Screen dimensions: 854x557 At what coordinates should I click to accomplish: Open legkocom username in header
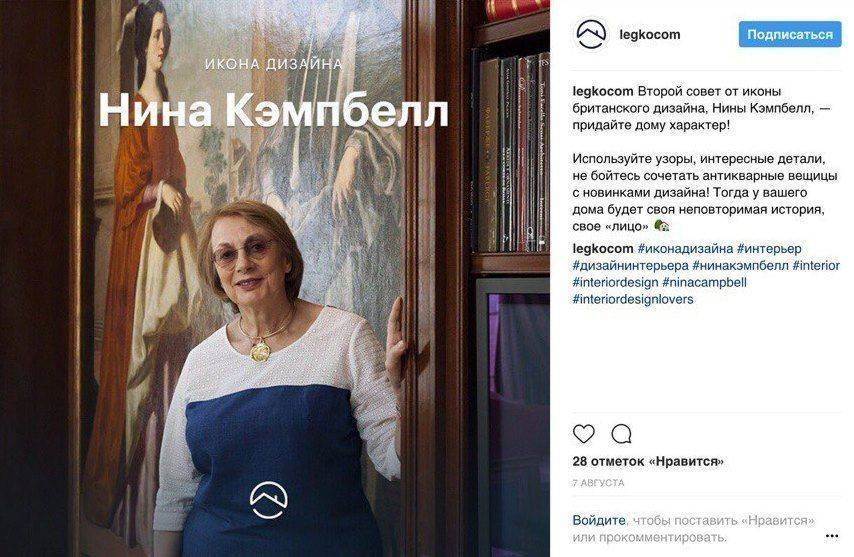coord(650,34)
